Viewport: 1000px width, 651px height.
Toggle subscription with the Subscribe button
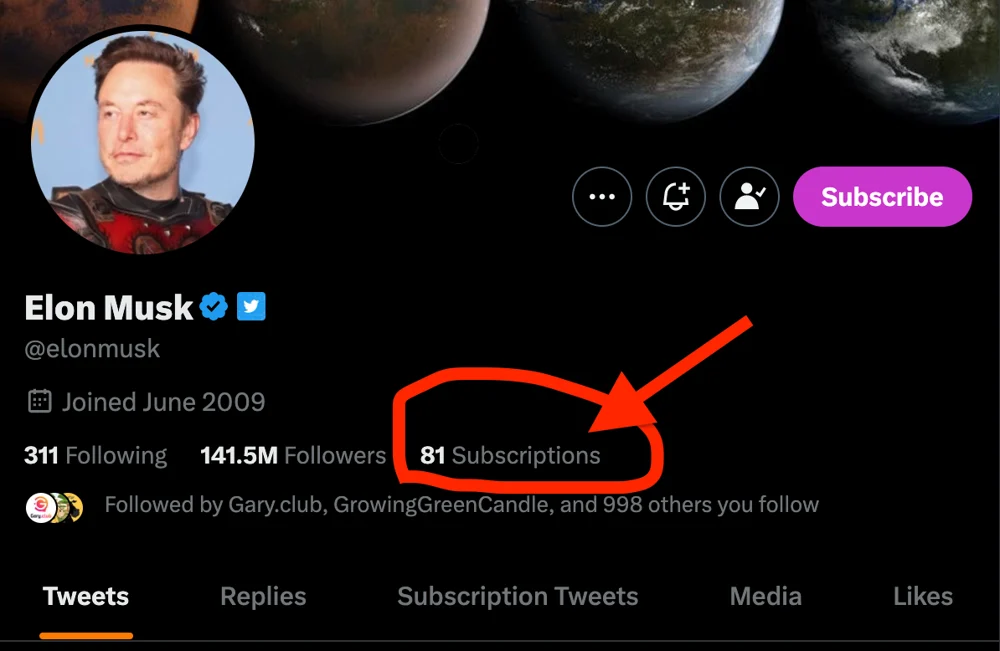(881, 197)
